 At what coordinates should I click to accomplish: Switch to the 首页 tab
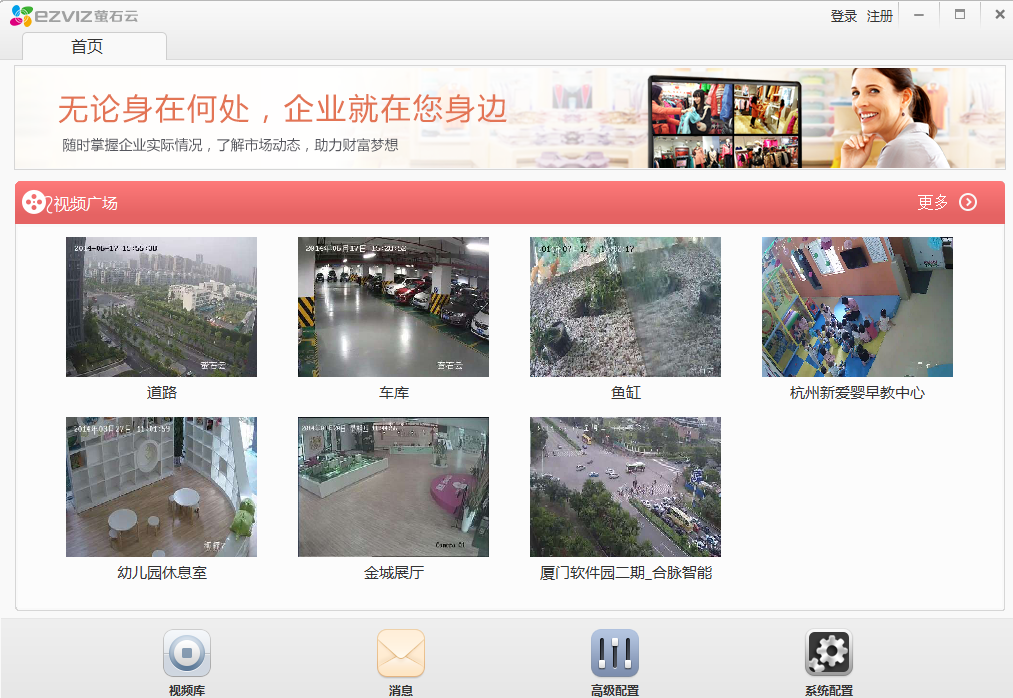[x=89, y=45]
